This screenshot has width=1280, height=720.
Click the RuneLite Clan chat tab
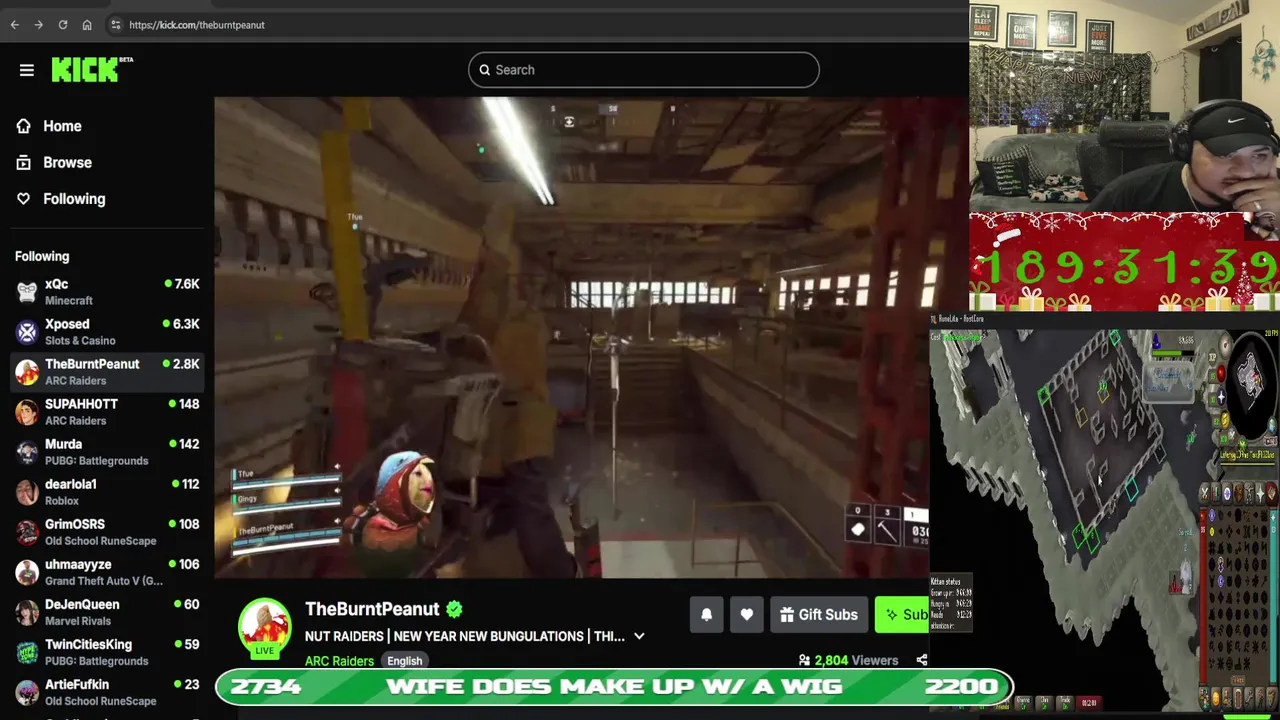tap(1045, 703)
